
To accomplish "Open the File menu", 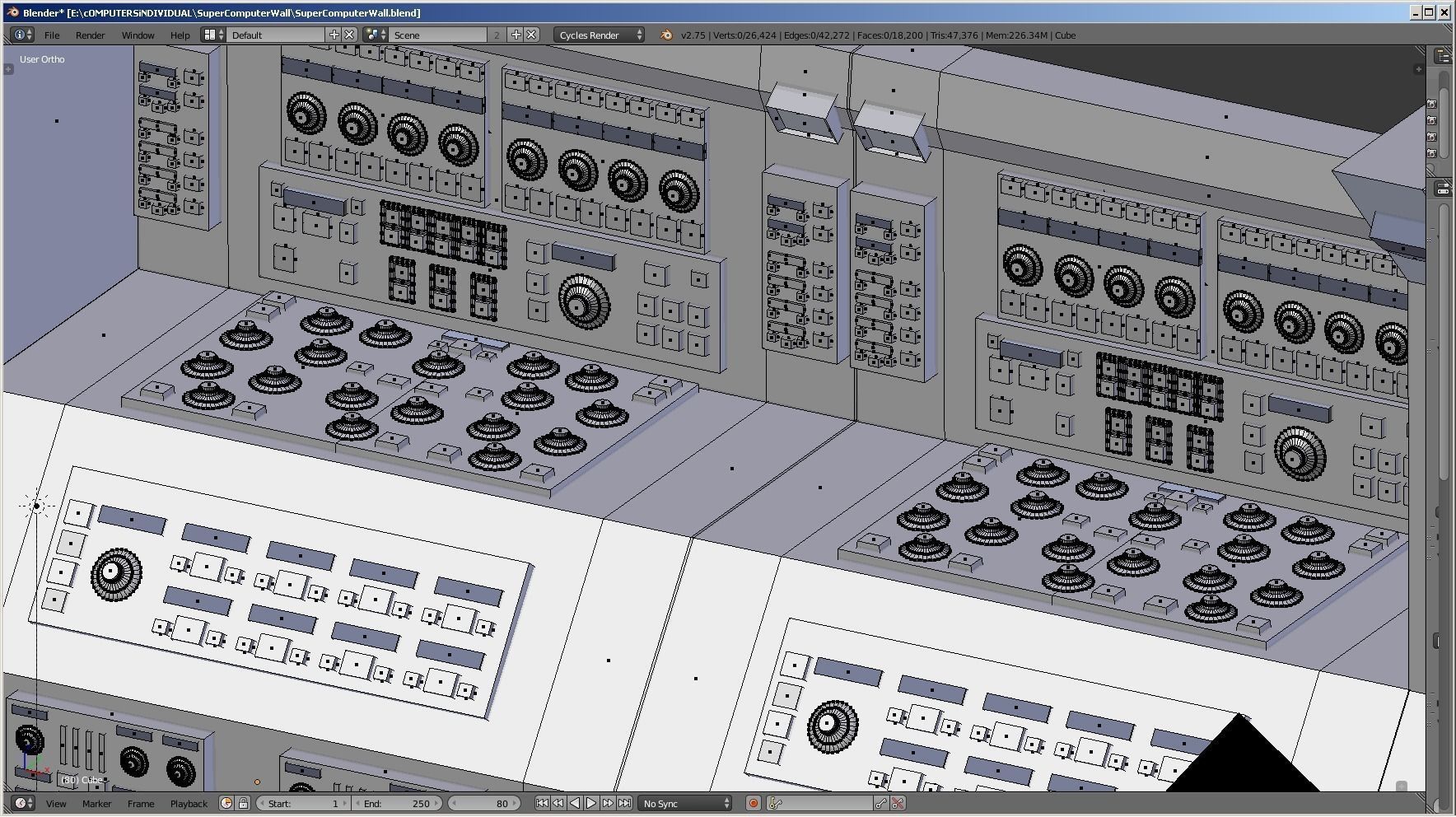I will tap(52, 35).
